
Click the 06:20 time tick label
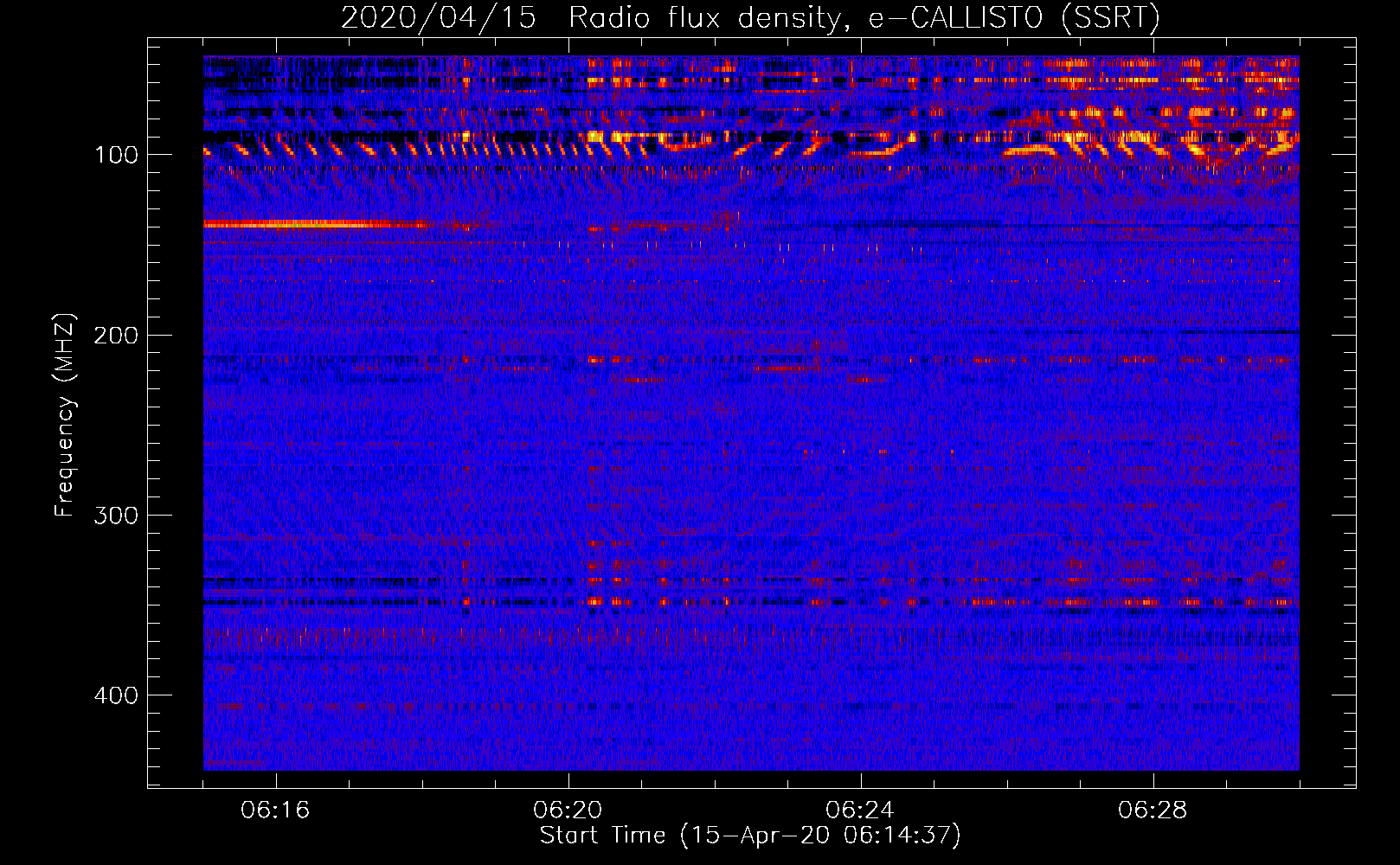click(568, 811)
